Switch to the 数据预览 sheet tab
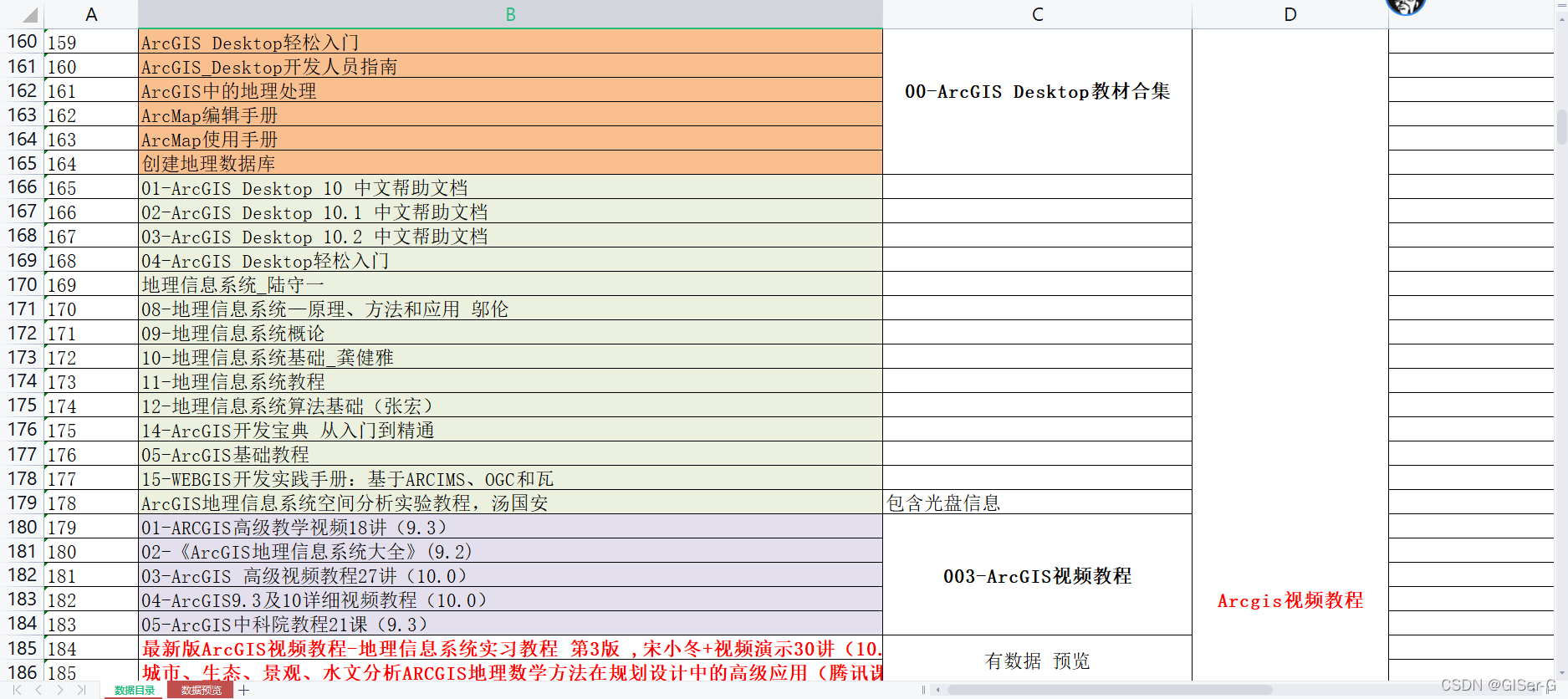The width and height of the screenshot is (1568, 699). (202, 690)
